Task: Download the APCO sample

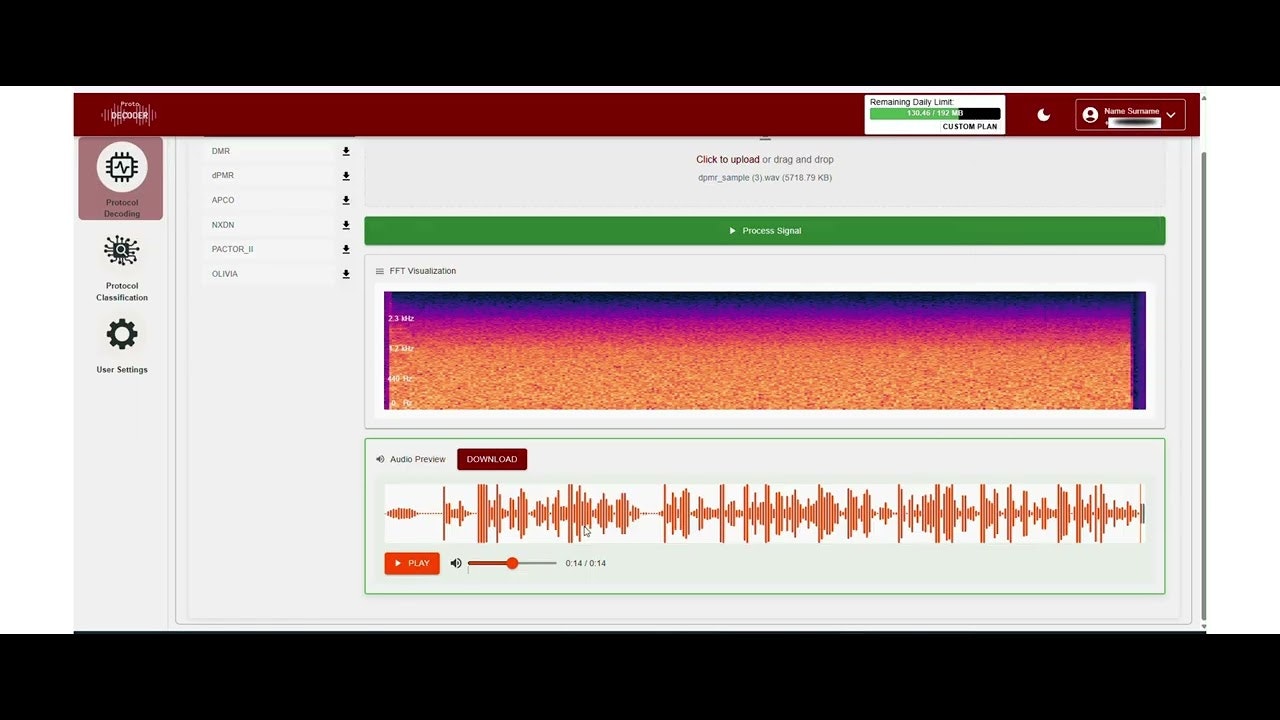Action: pyautogui.click(x=346, y=200)
